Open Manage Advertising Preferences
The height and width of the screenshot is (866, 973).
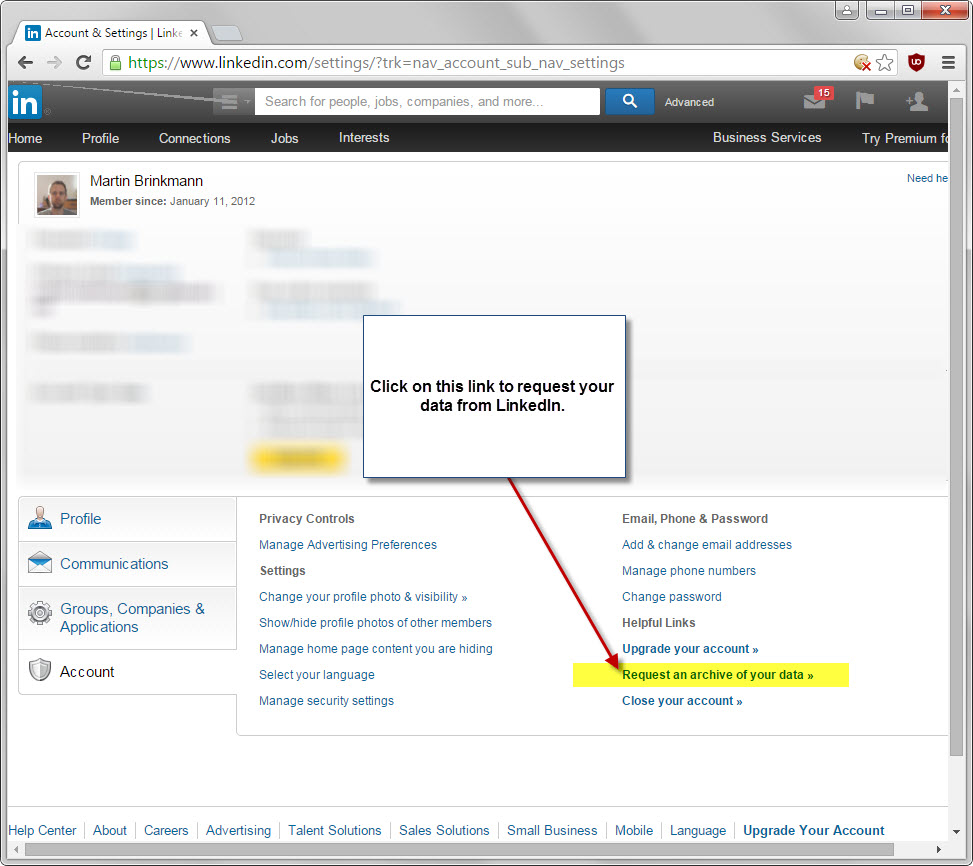click(x=348, y=545)
